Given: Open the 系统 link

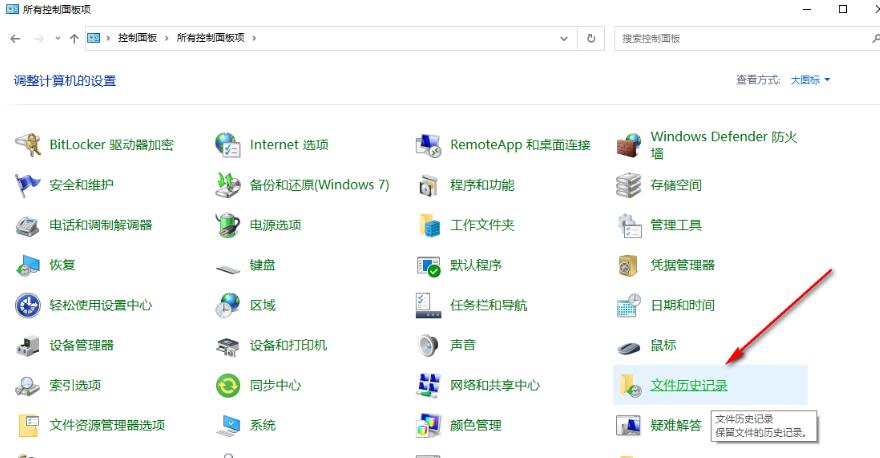Looking at the screenshot, I should 263,425.
